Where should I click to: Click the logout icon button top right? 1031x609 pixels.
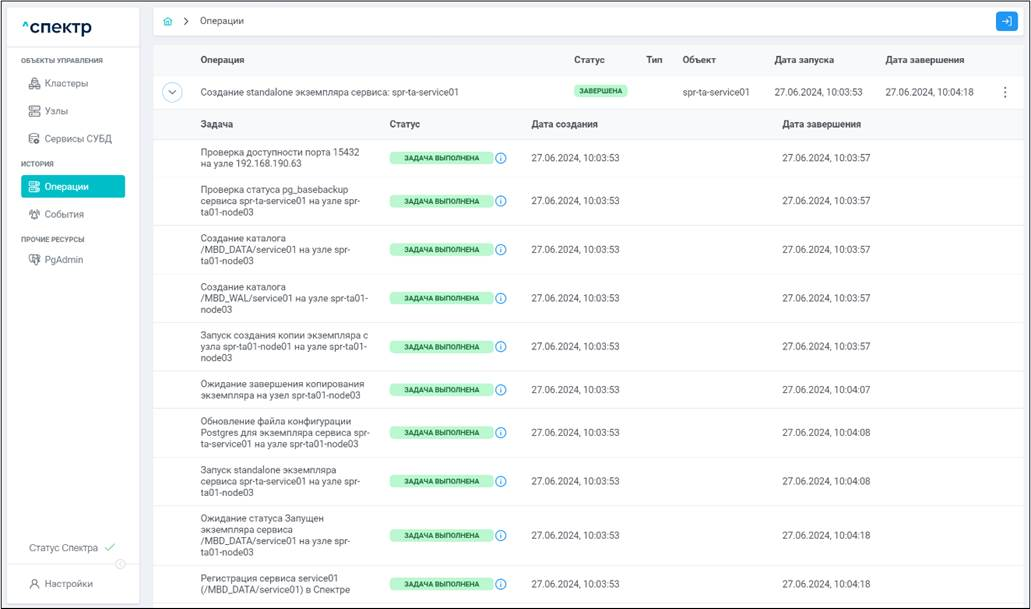click(x=1005, y=21)
